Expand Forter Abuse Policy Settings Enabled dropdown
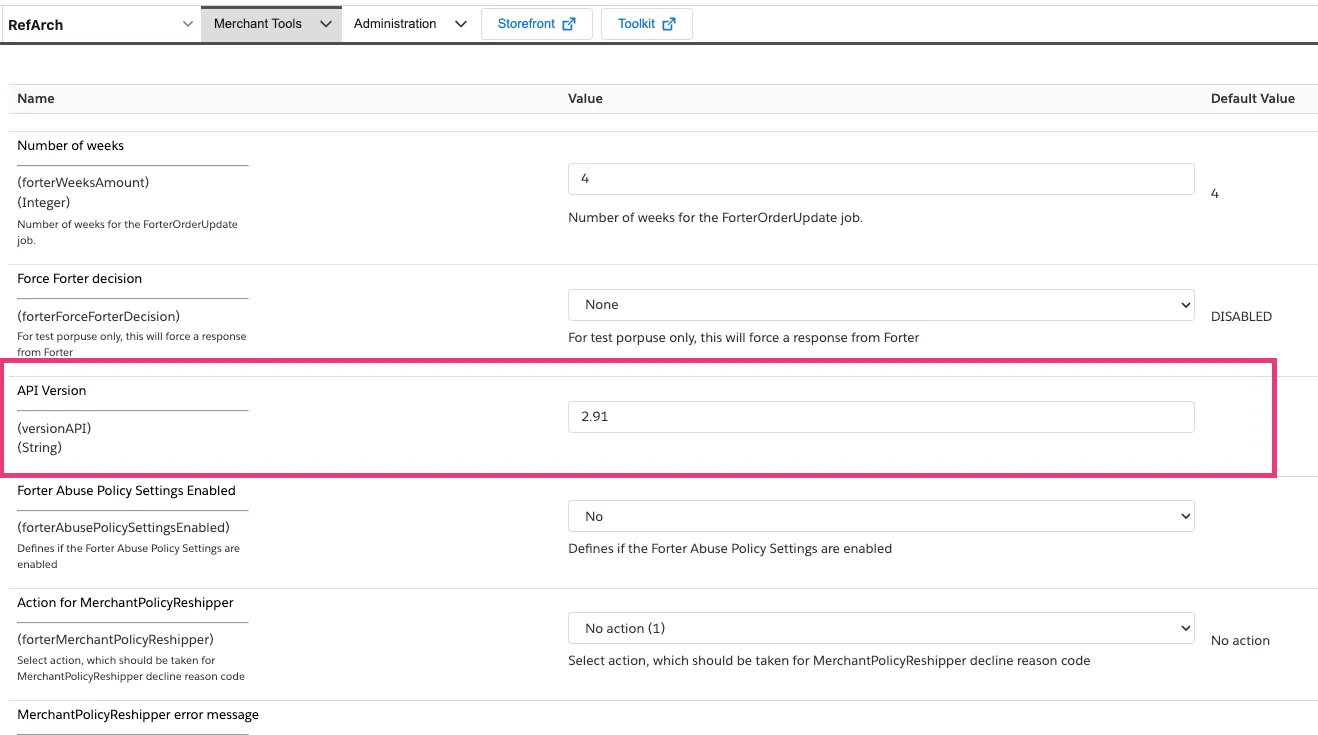 (x=881, y=516)
